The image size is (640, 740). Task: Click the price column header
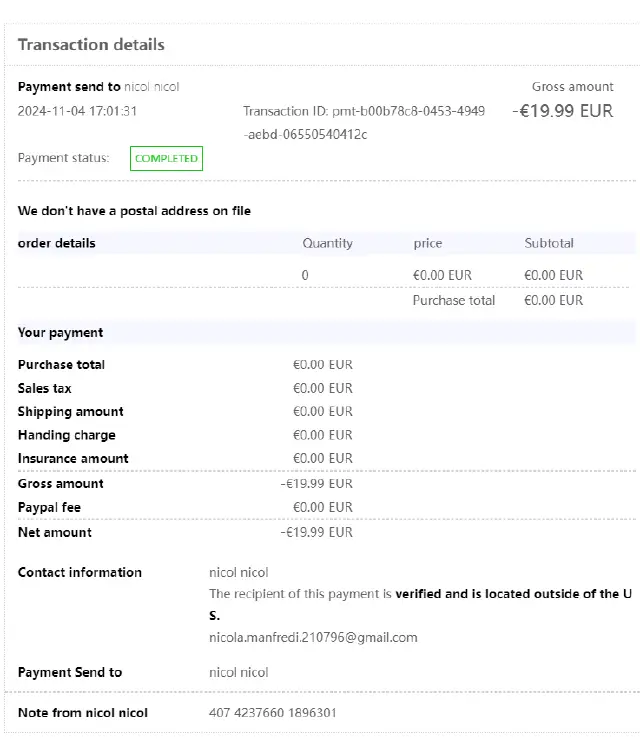(x=427, y=243)
